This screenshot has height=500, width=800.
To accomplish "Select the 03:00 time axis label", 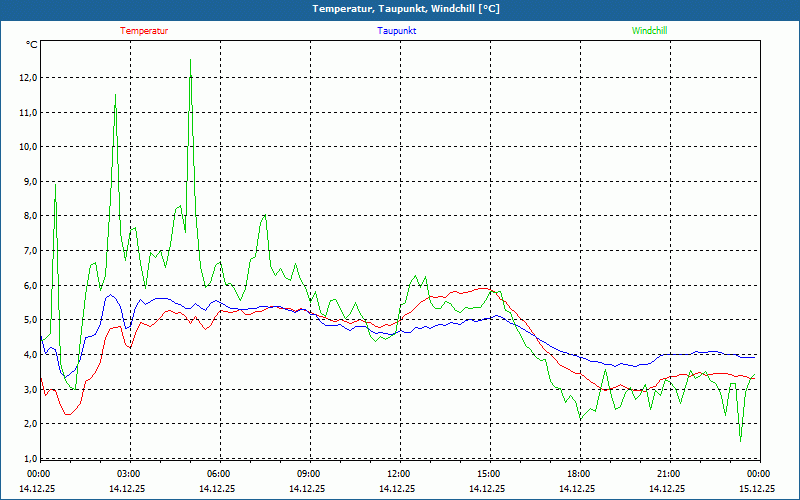I will click(128, 474).
